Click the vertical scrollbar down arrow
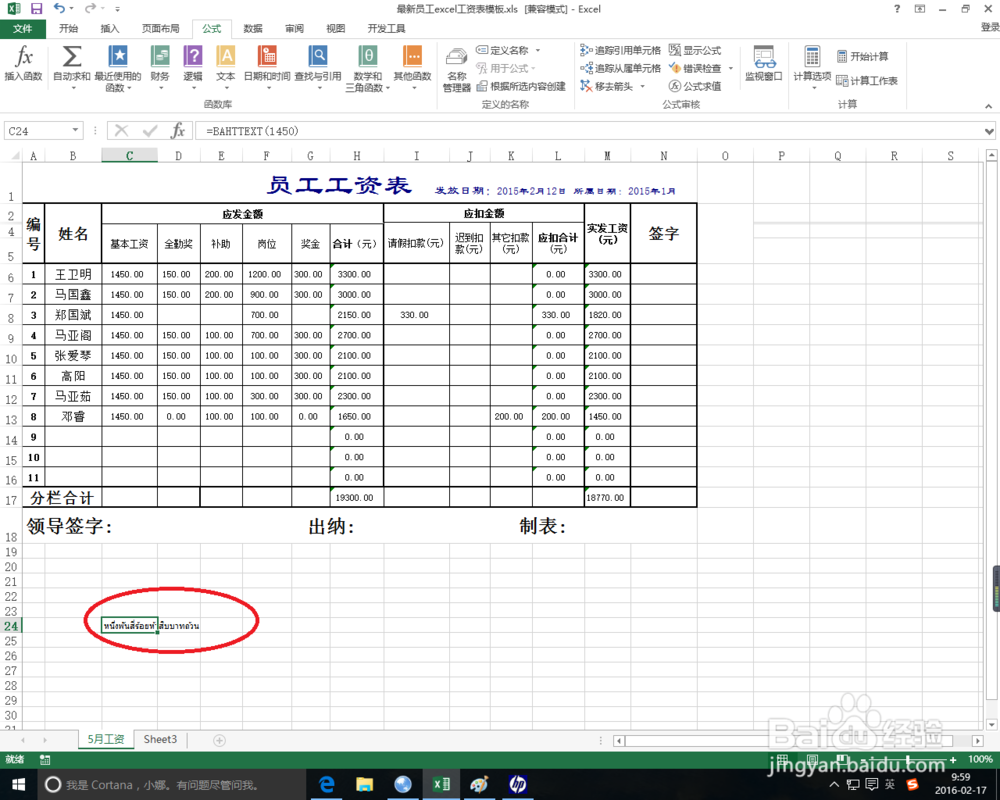Screen dimensions: 1000x800 click(991, 724)
